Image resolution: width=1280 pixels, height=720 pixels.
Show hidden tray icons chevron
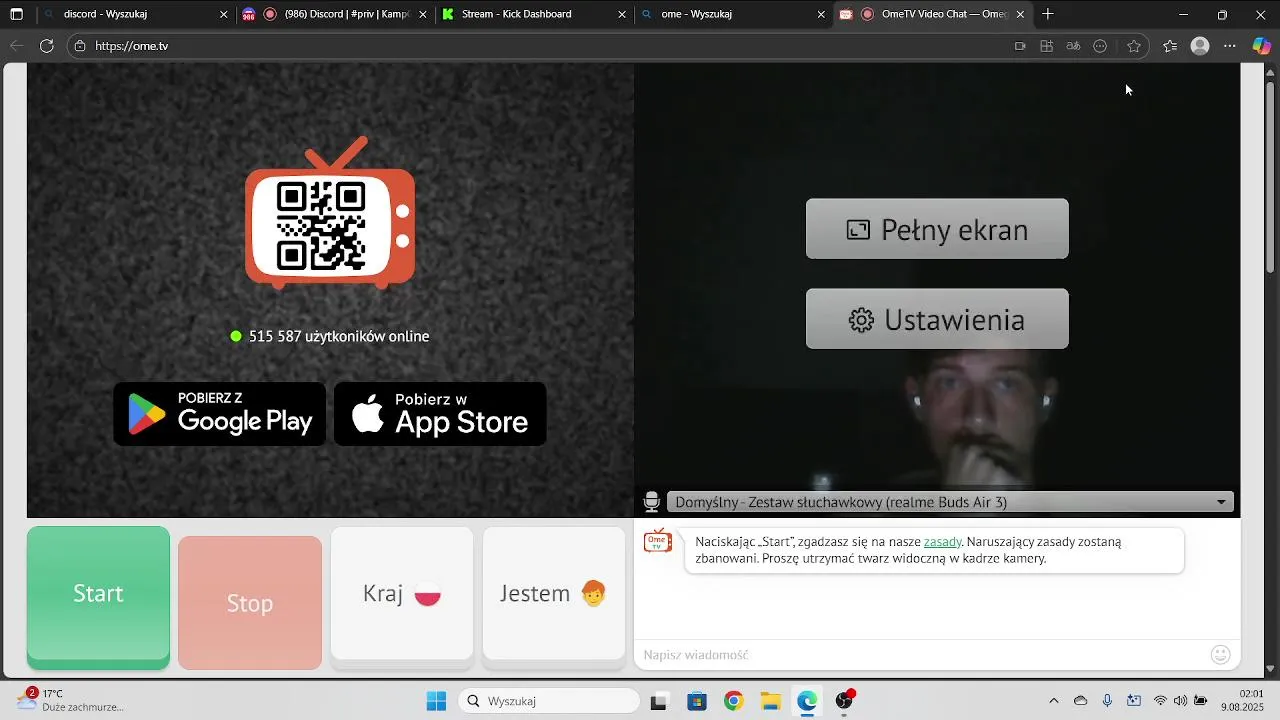click(1053, 701)
